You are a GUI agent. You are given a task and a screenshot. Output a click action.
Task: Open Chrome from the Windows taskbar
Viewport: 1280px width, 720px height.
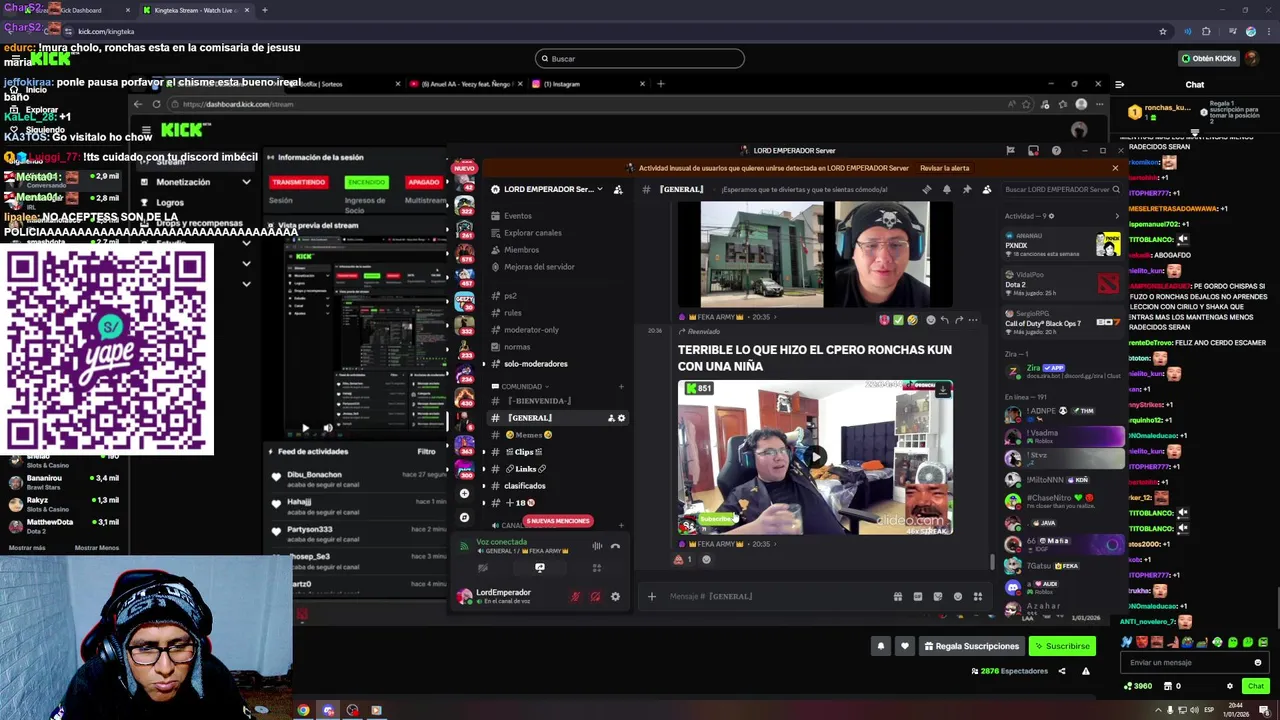(x=303, y=711)
